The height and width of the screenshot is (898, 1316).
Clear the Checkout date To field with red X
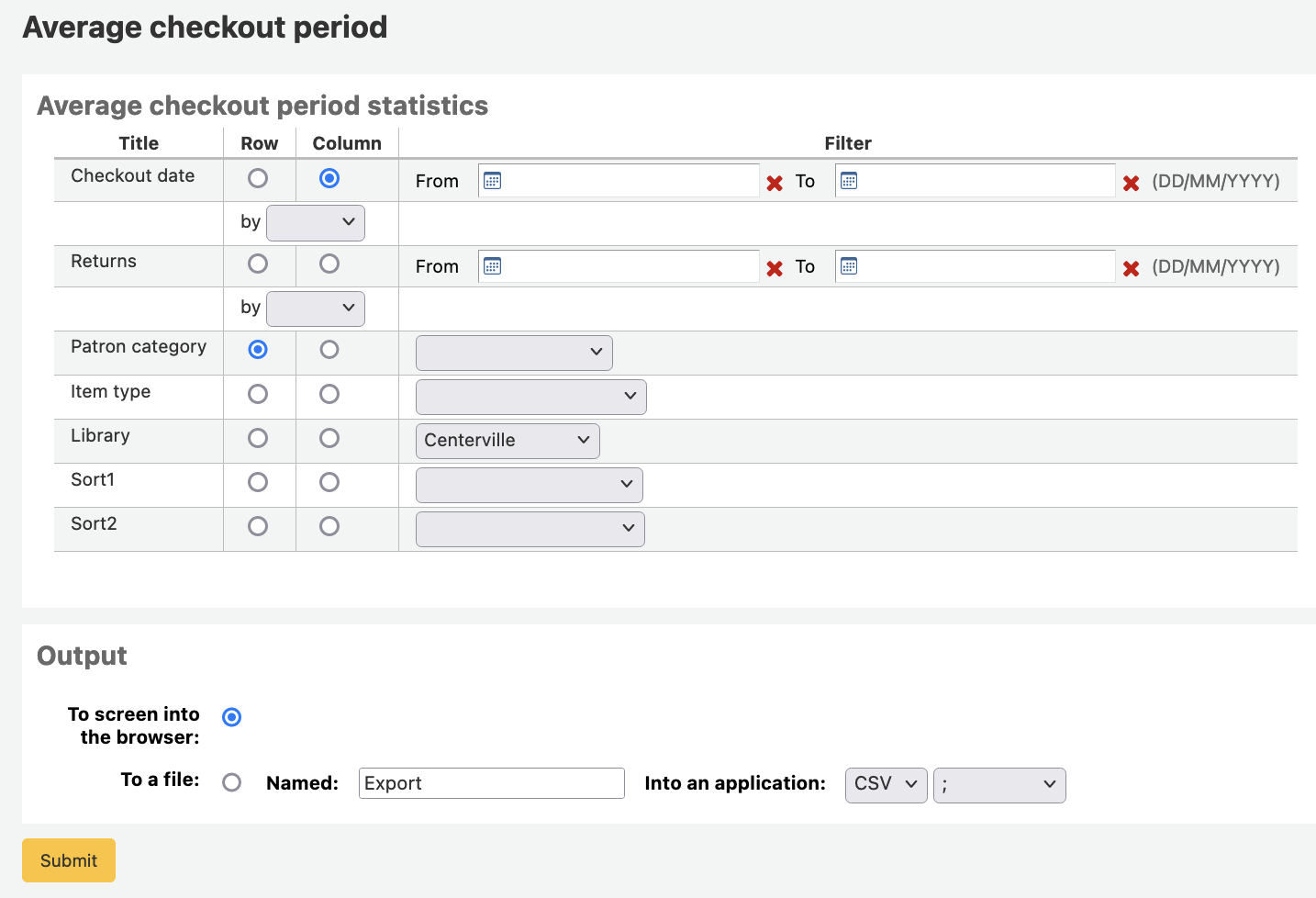(1131, 183)
